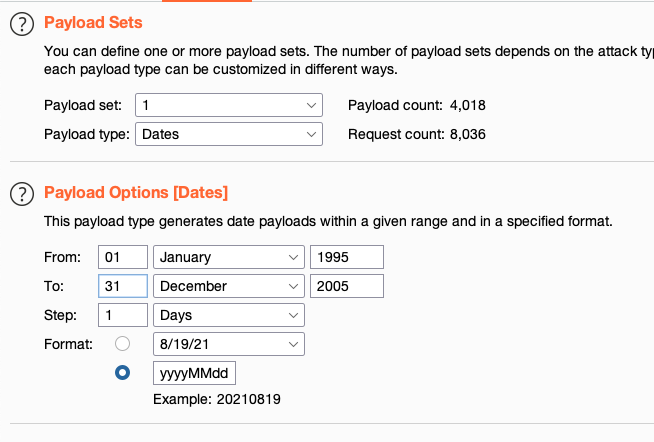The height and width of the screenshot is (442, 654).
Task: Focus the To day field containing 31
Action: point(123,286)
